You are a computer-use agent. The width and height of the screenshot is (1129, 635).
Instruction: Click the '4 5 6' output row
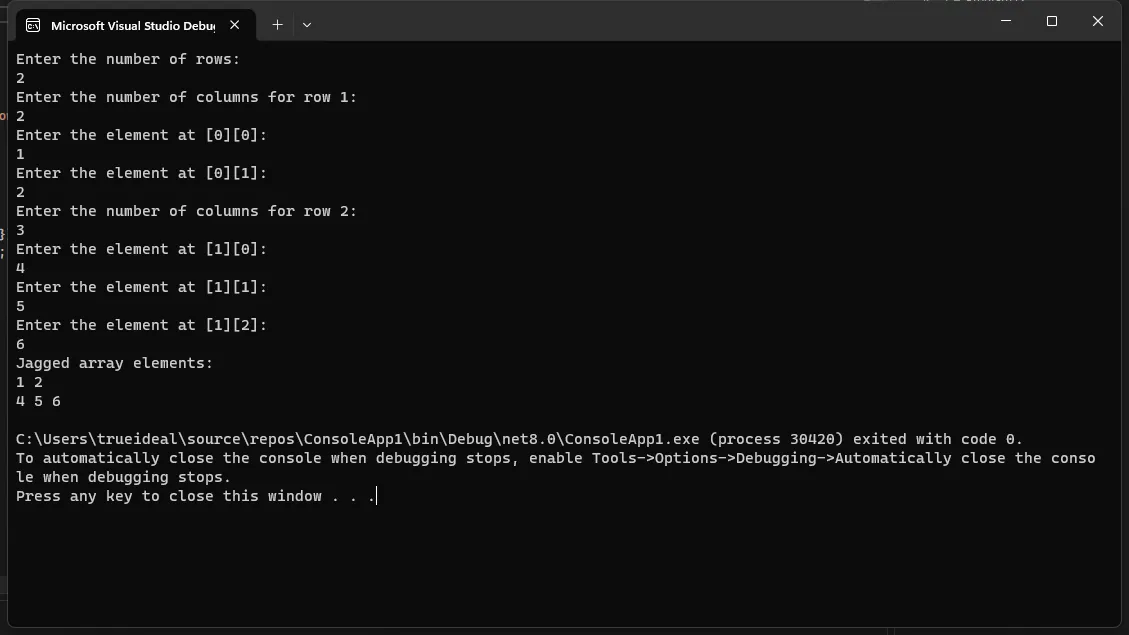38,402
